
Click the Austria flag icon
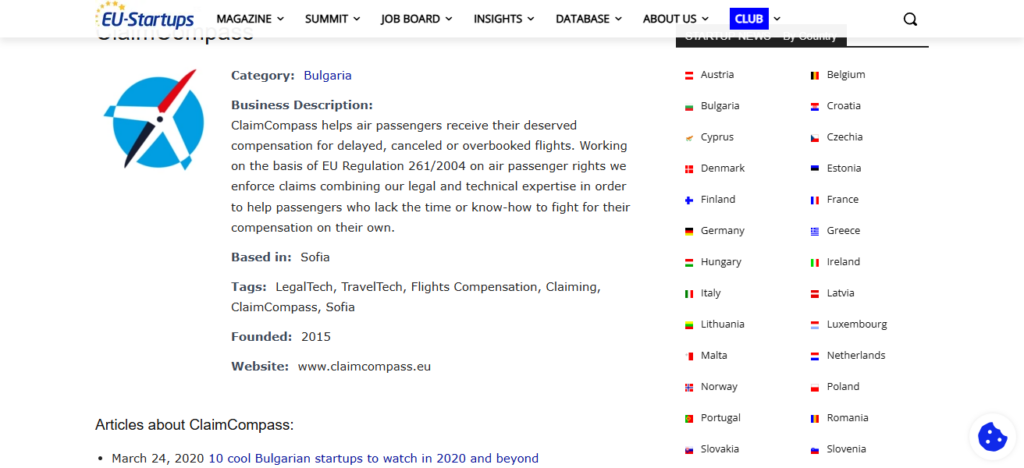coord(688,75)
